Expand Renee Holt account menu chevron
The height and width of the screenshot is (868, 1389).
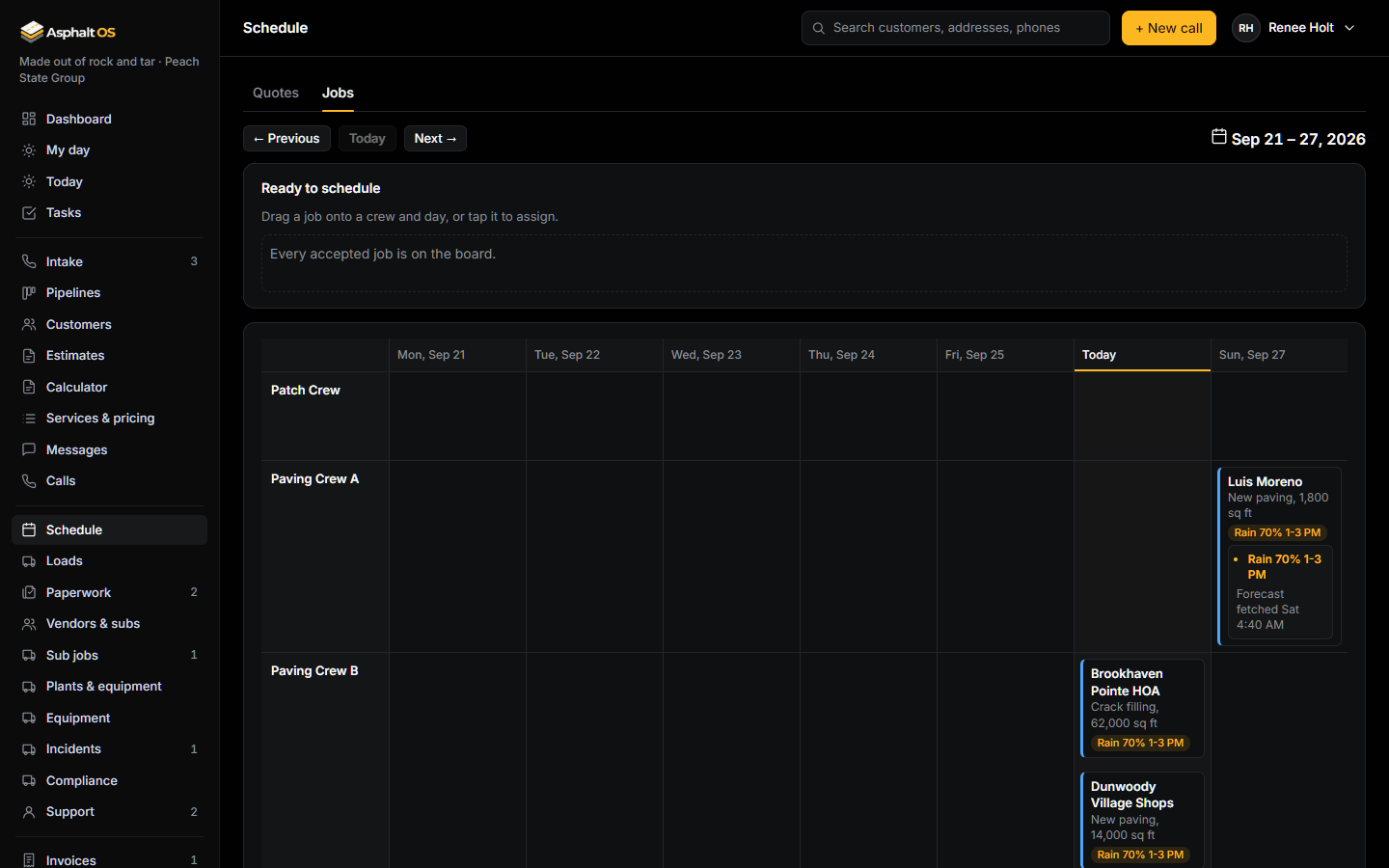1349,28
